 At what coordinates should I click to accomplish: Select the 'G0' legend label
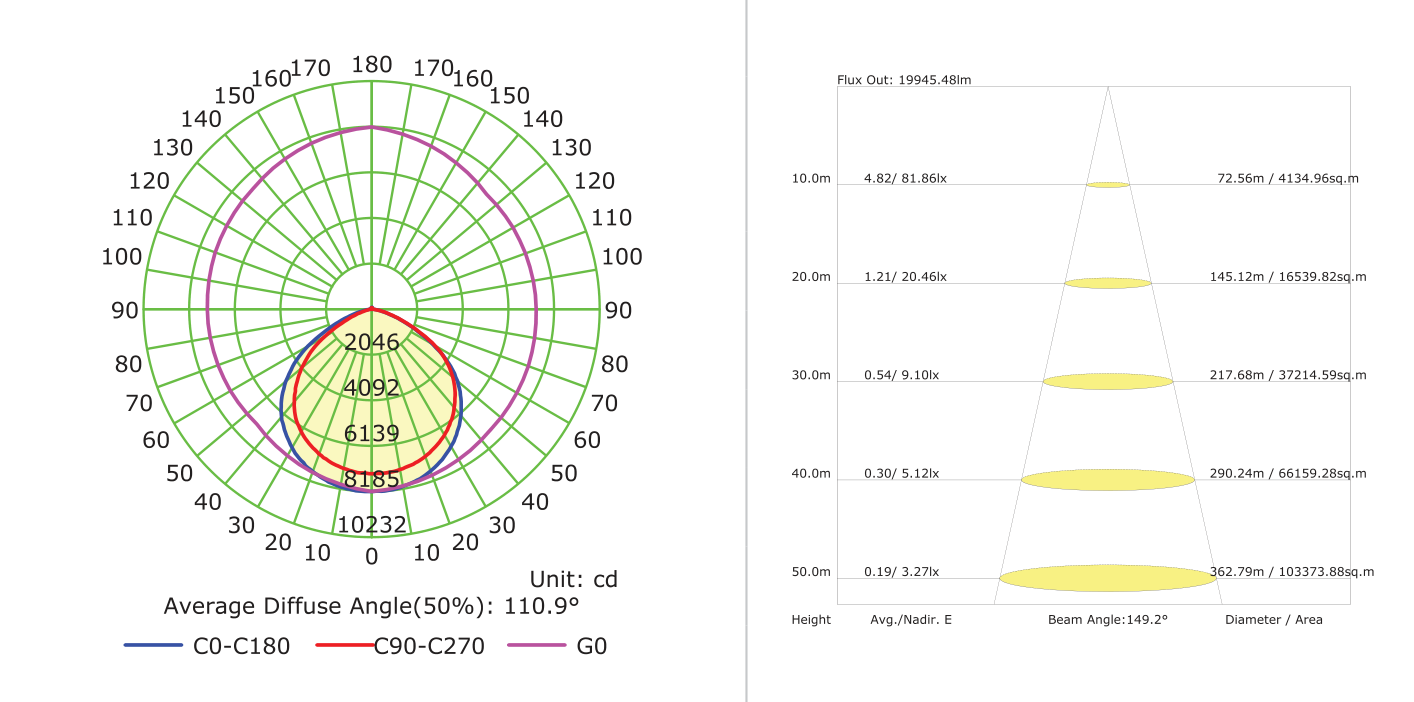[x=592, y=646]
